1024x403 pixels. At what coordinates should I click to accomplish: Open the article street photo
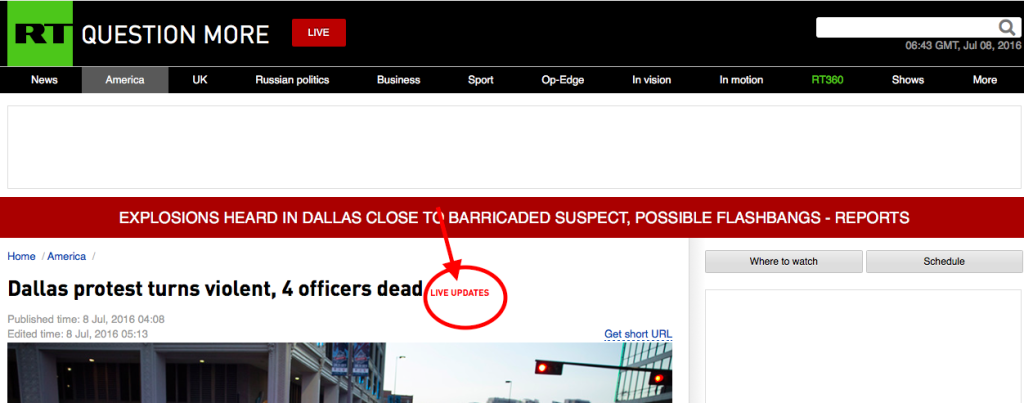[x=340, y=373]
